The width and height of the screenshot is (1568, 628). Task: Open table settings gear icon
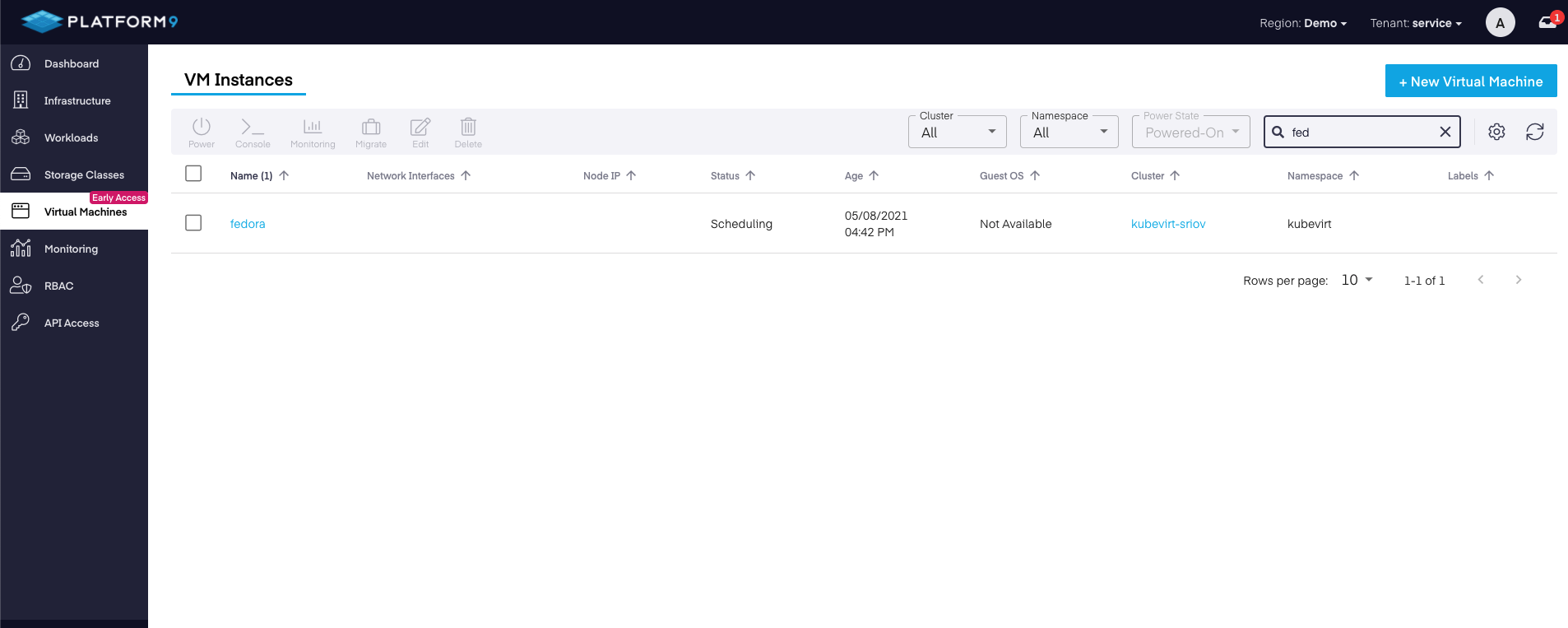(1496, 132)
